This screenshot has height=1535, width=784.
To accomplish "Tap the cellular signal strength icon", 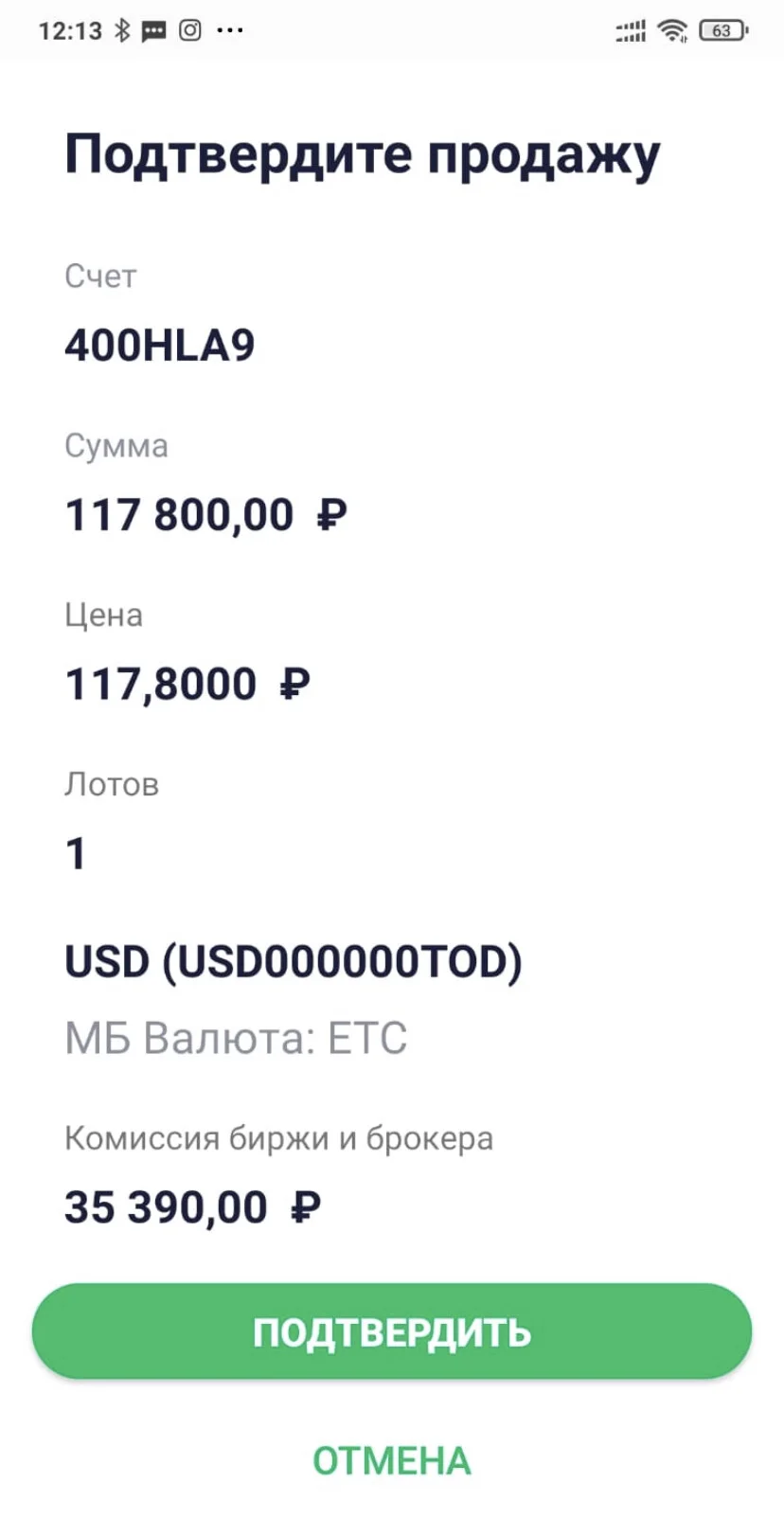I will click(631, 31).
